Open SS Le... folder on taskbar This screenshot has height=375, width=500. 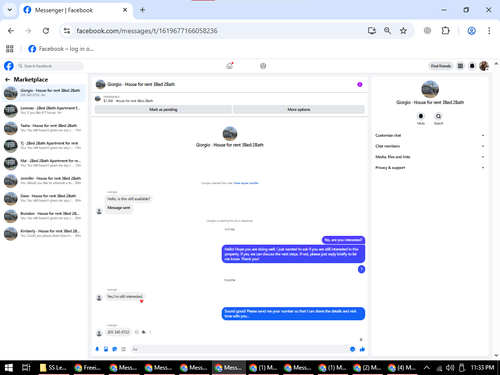click(x=54, y=368)
